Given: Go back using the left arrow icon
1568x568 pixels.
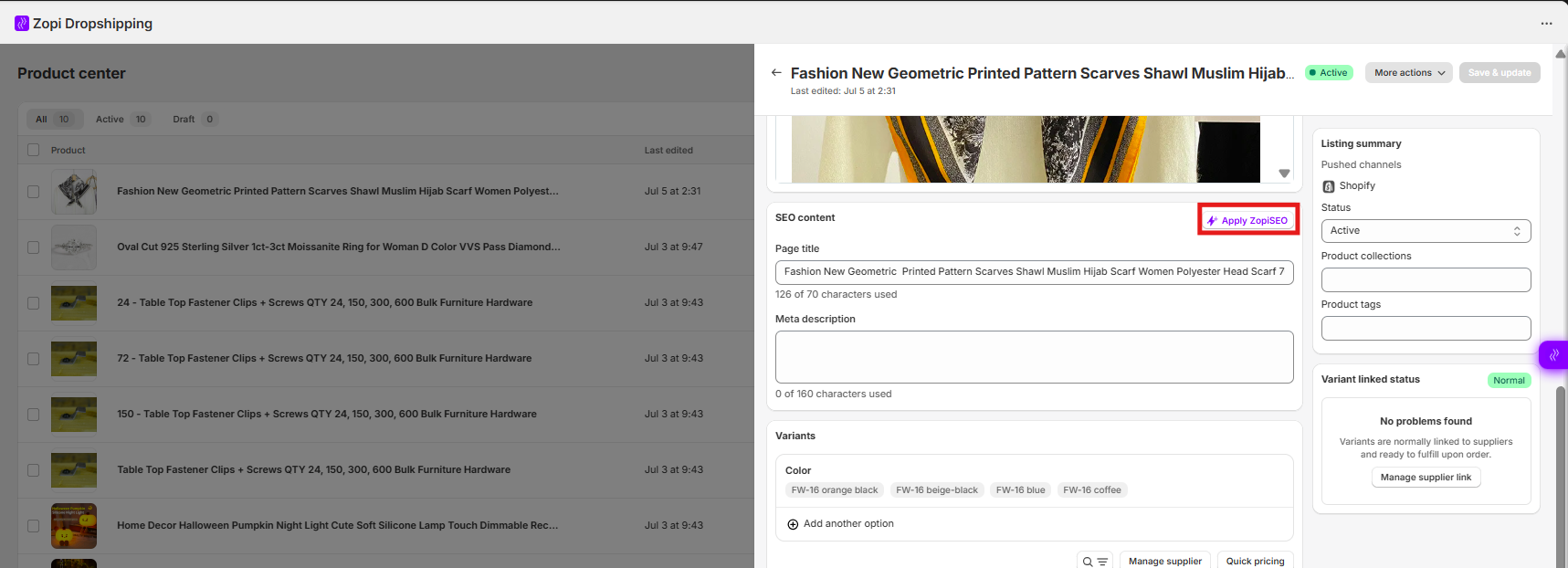Looking at the screenshot, I should click(x=776, y=73).
